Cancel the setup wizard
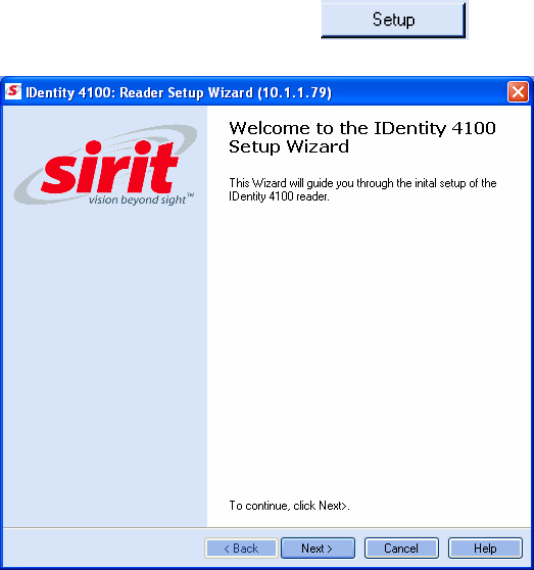 point(401,548)
